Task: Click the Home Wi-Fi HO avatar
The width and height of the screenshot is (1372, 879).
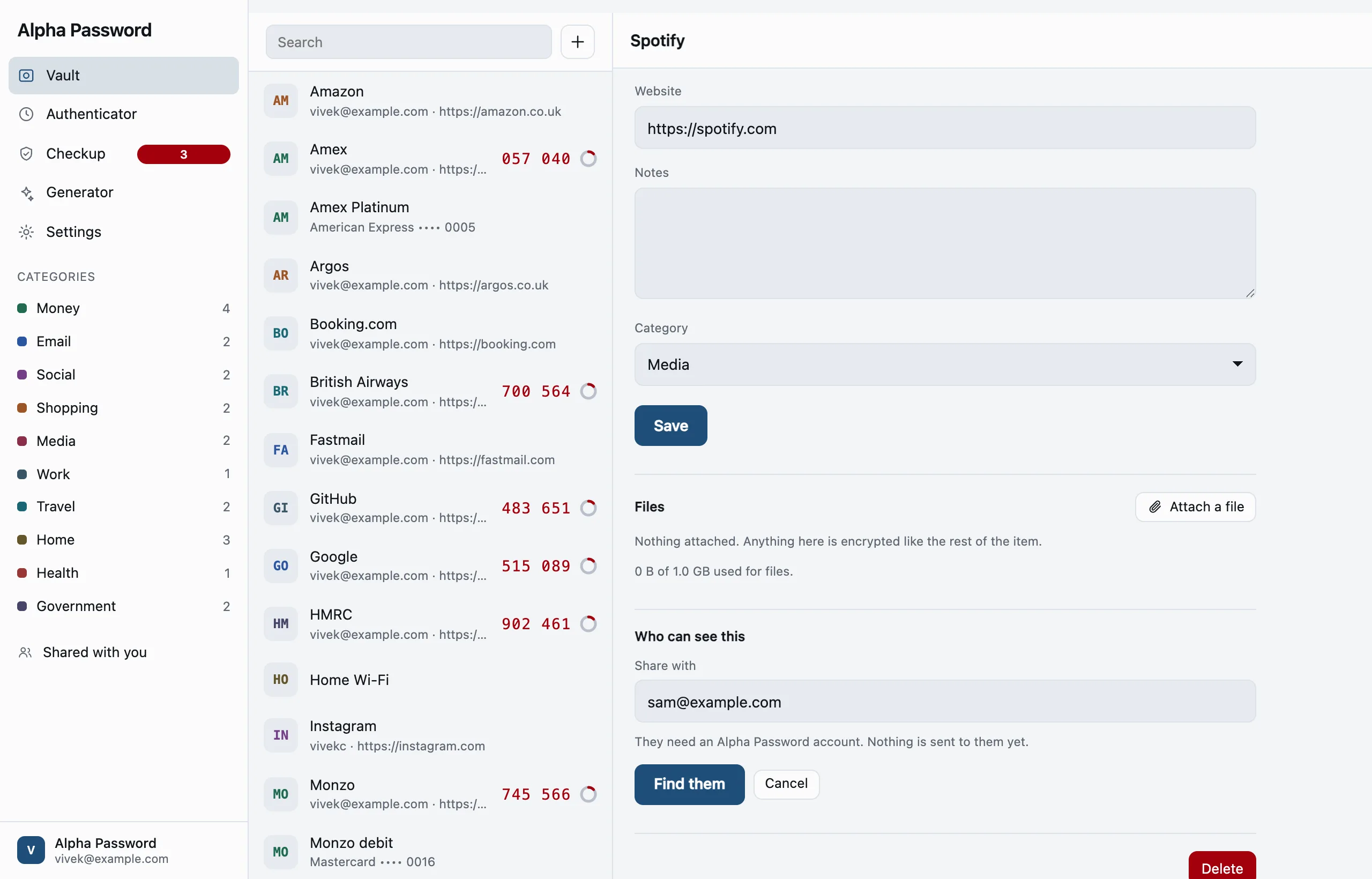Action: click(x=280, y=680)
